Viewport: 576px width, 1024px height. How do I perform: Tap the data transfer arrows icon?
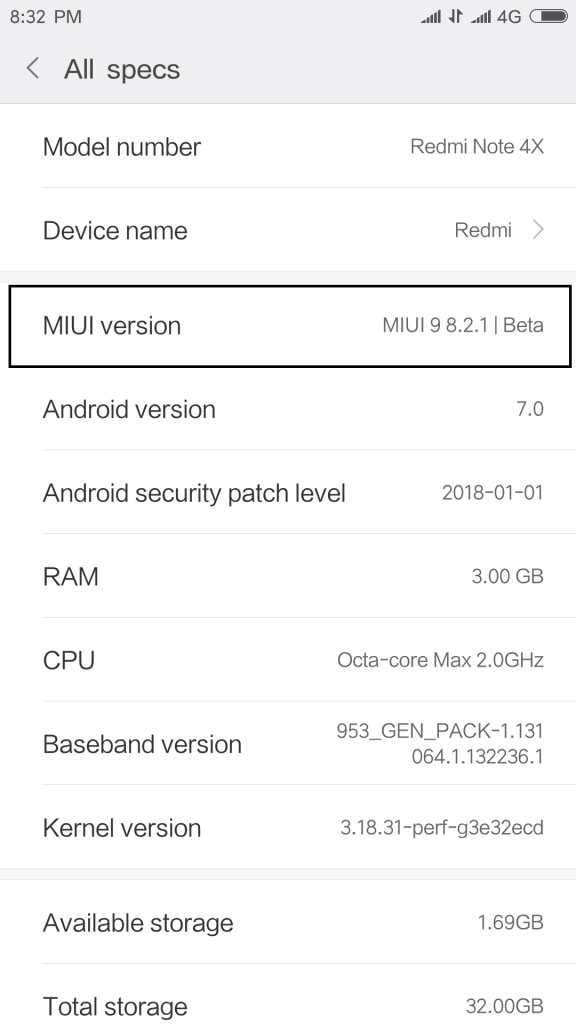pyautogui.click(x=455, y=17)
